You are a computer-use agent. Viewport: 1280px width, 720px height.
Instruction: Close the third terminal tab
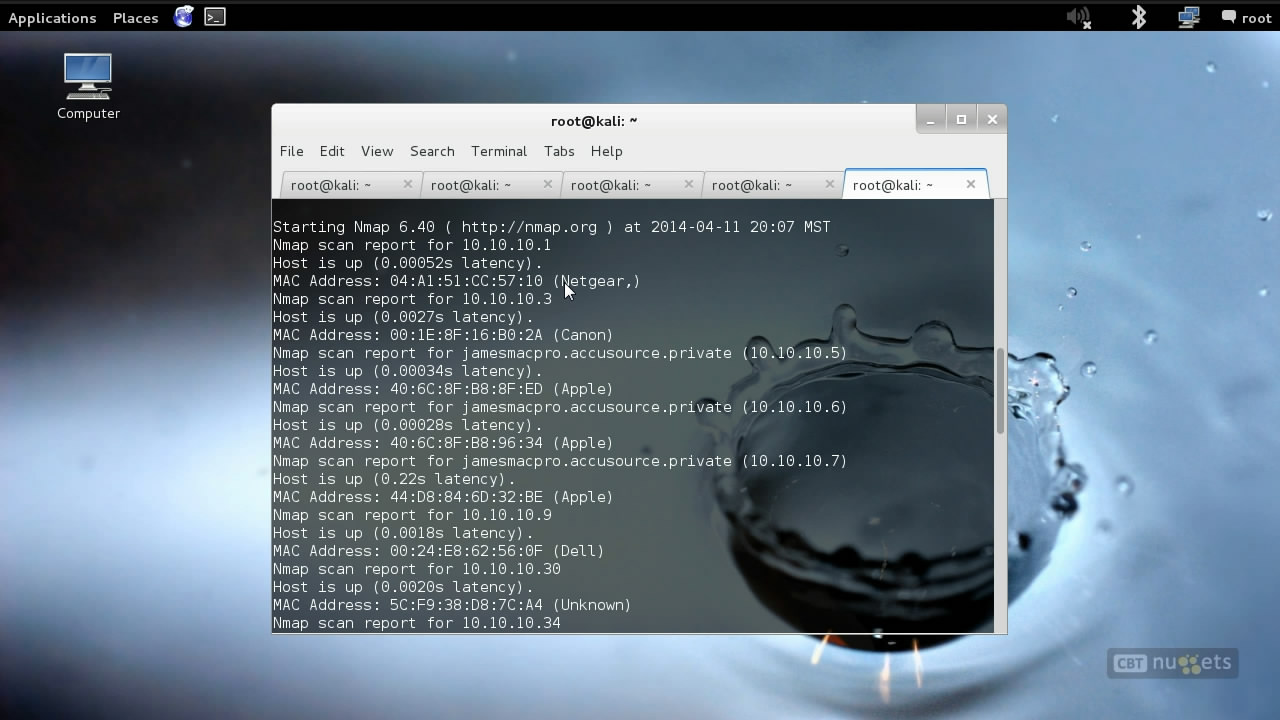689,184
